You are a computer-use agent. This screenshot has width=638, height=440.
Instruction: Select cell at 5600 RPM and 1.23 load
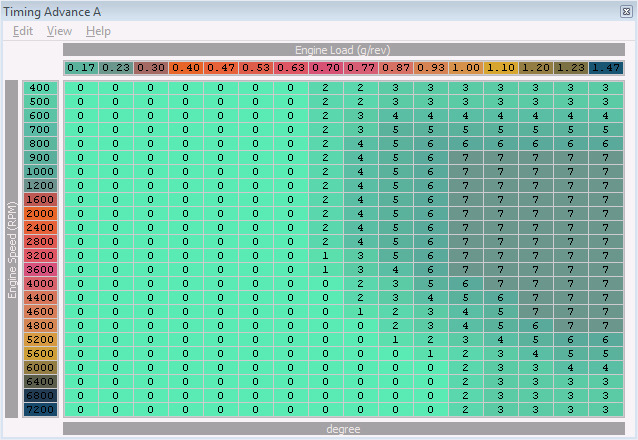pyautogui.click(x=570, y=354)
